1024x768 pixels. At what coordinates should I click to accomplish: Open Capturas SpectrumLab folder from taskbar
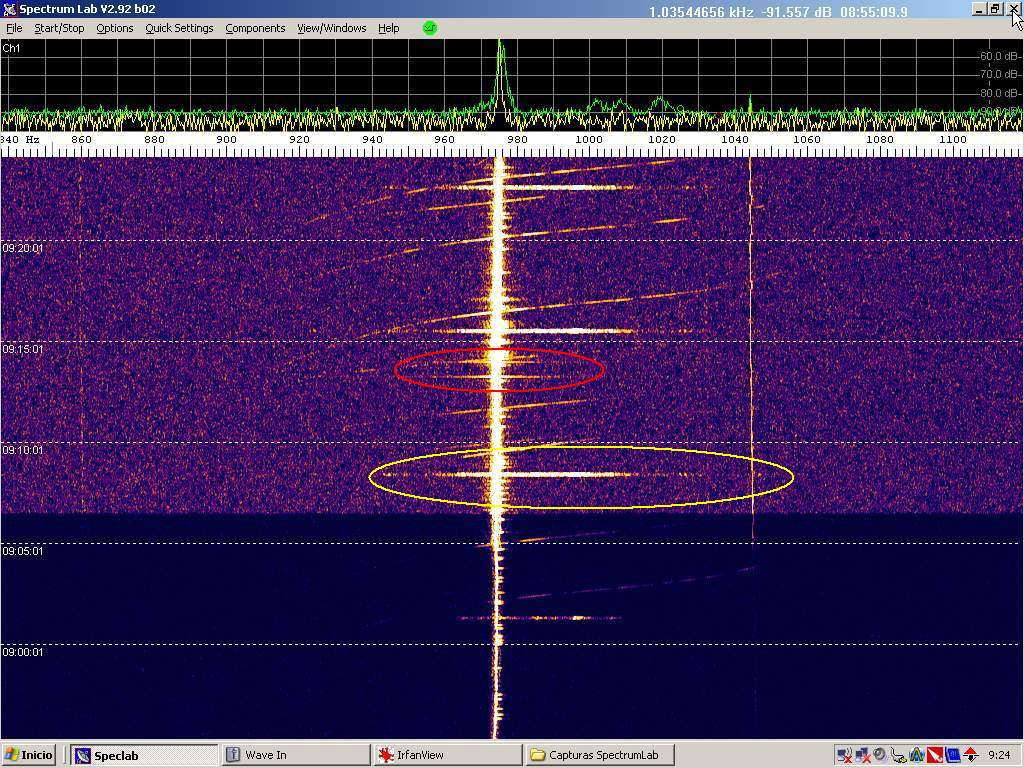point(599,755)
